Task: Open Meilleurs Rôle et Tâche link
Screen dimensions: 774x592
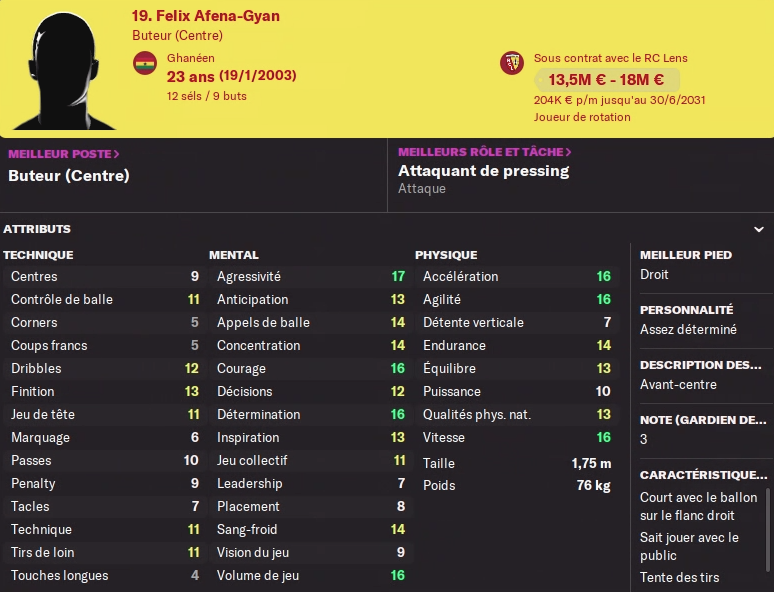Action: pos(485,152)
